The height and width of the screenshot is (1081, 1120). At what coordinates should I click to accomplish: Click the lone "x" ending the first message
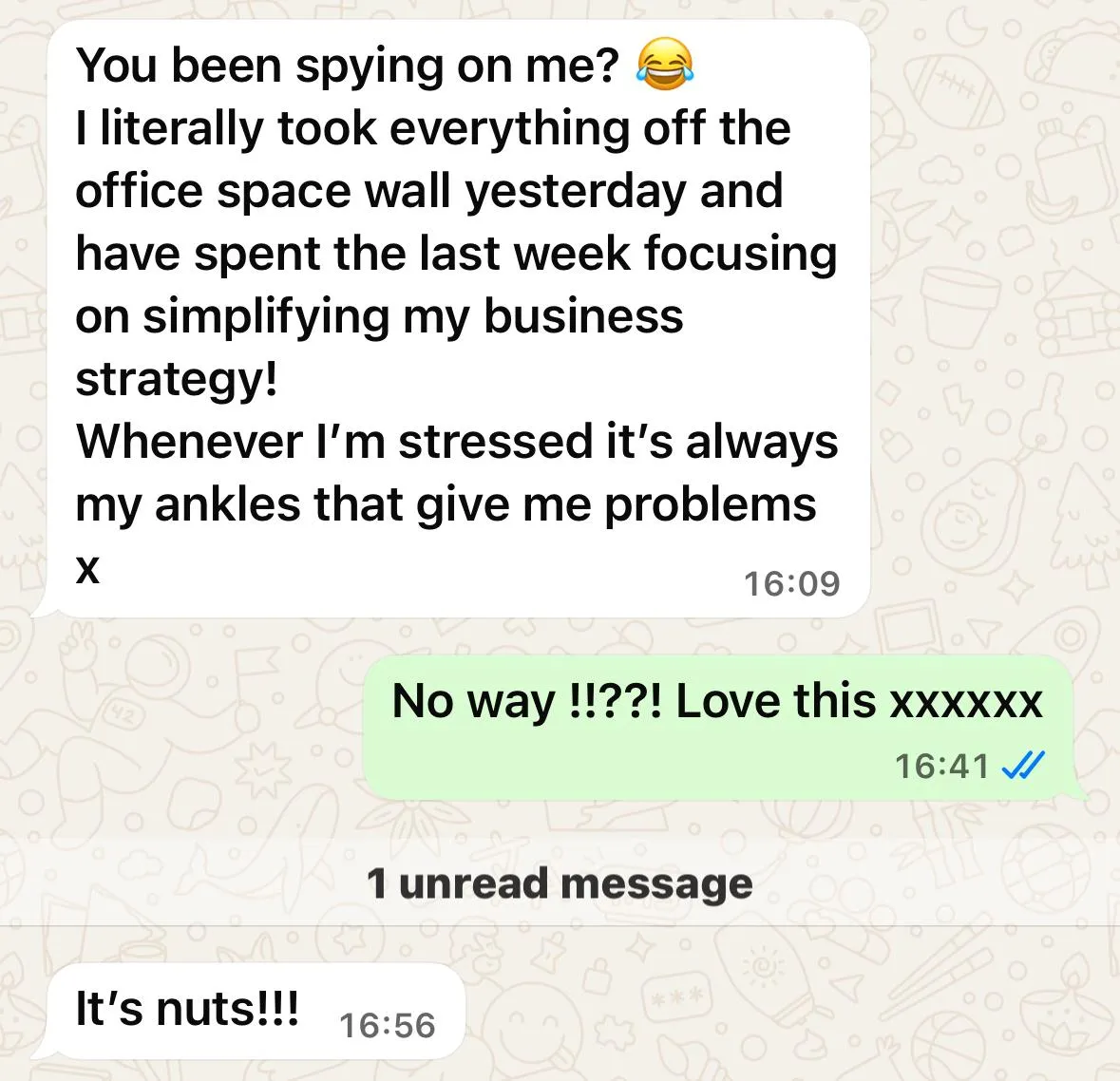tap(87, 569)
